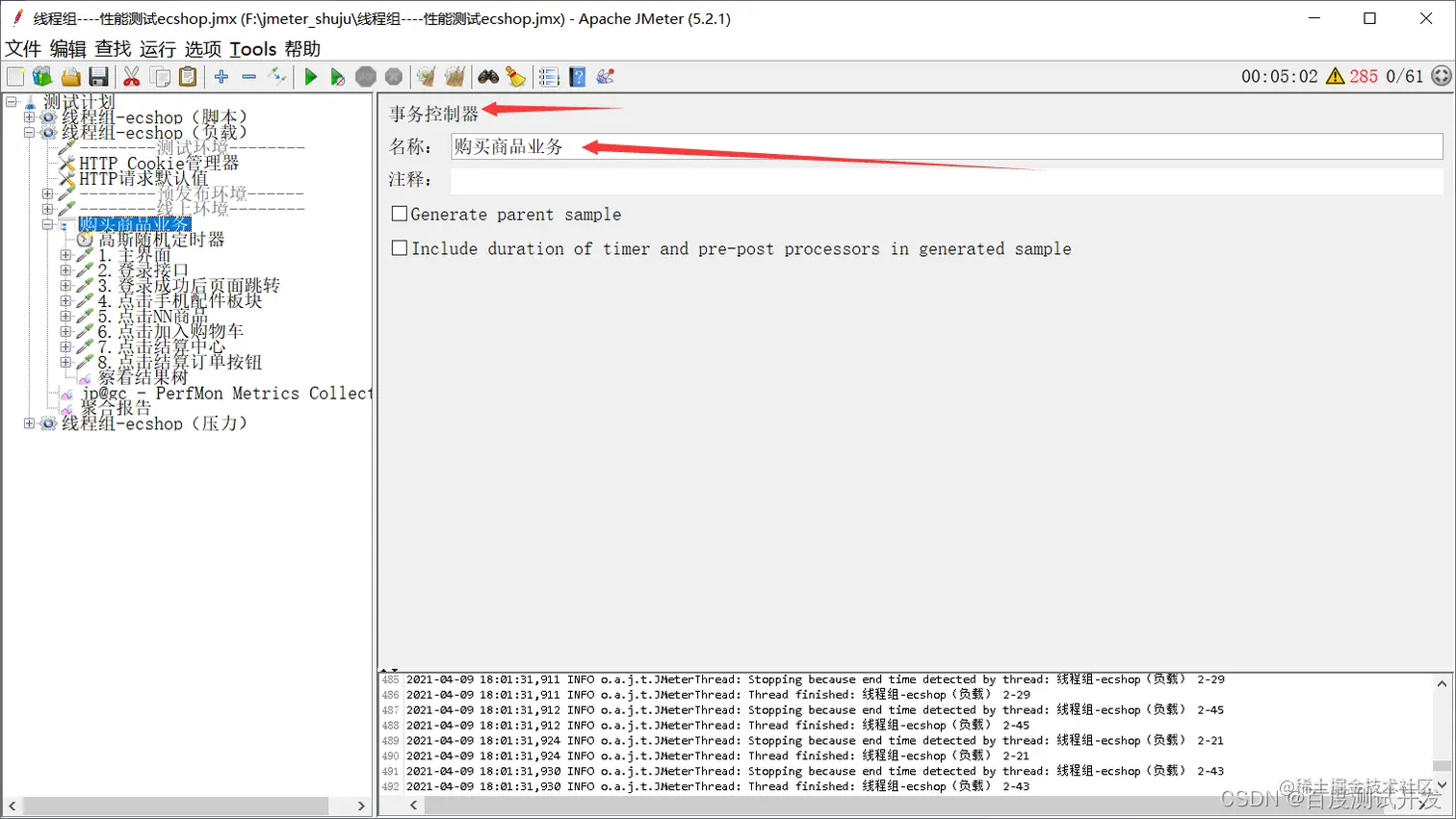1456x819 pixels.
Task: Click the Cut scissors icon
Action: tap(132, 77)
